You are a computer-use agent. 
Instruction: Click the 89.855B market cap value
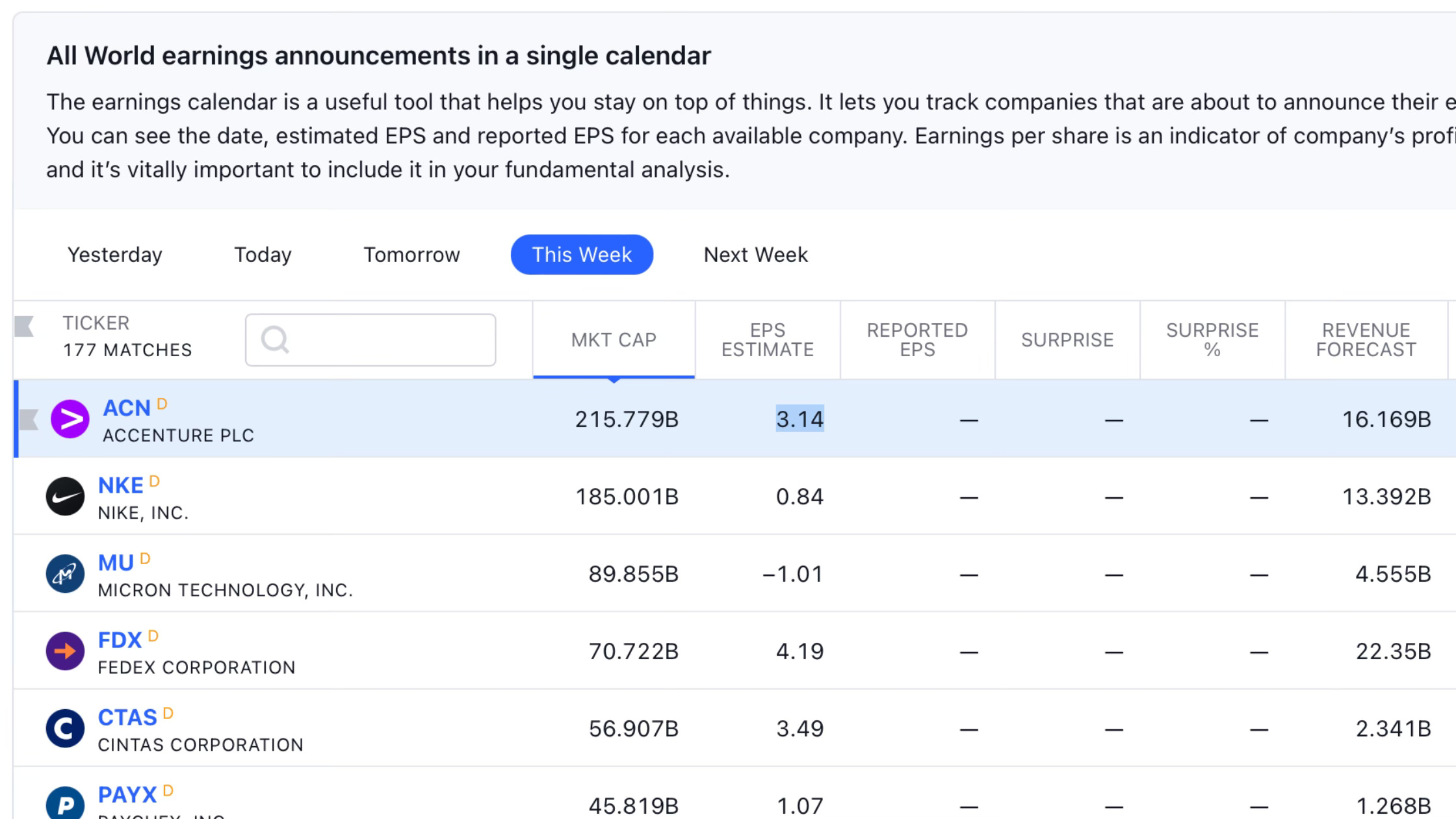[x=634, y=575]
